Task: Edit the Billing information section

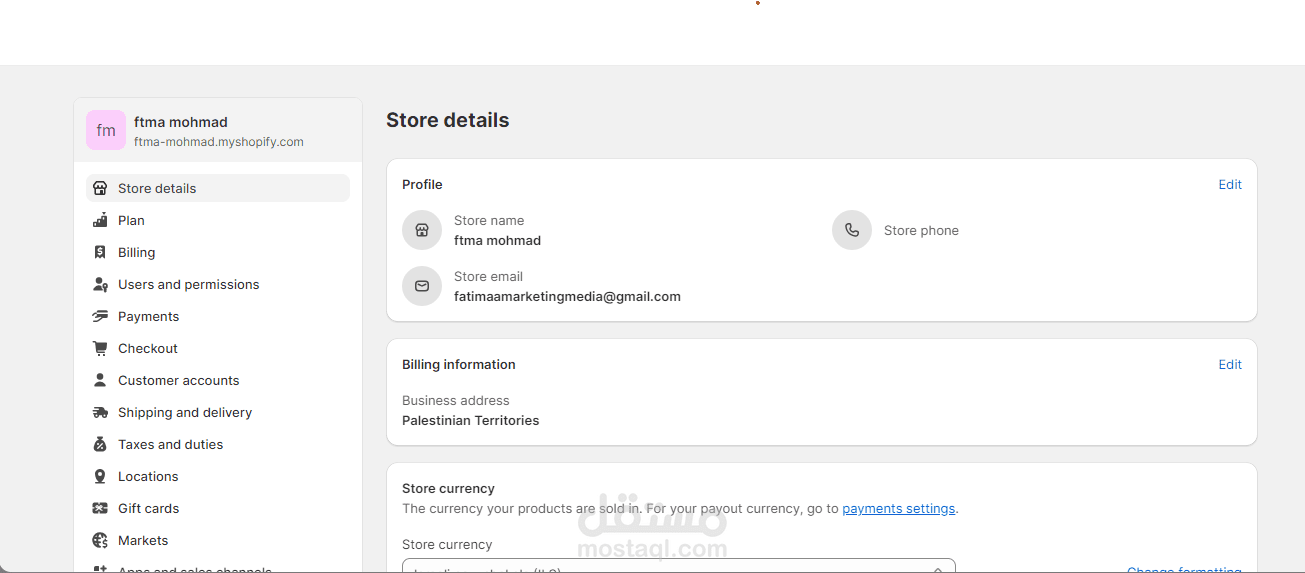Action: [1230, 364]
